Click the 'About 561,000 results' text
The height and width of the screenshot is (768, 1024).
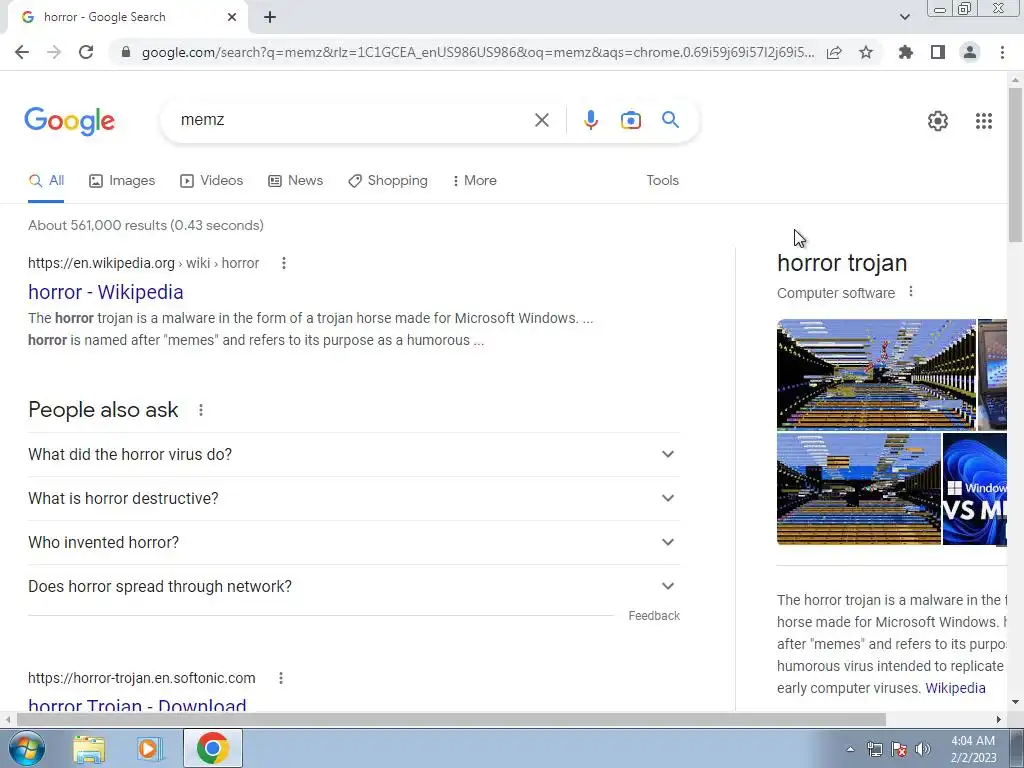pos(146,225)
